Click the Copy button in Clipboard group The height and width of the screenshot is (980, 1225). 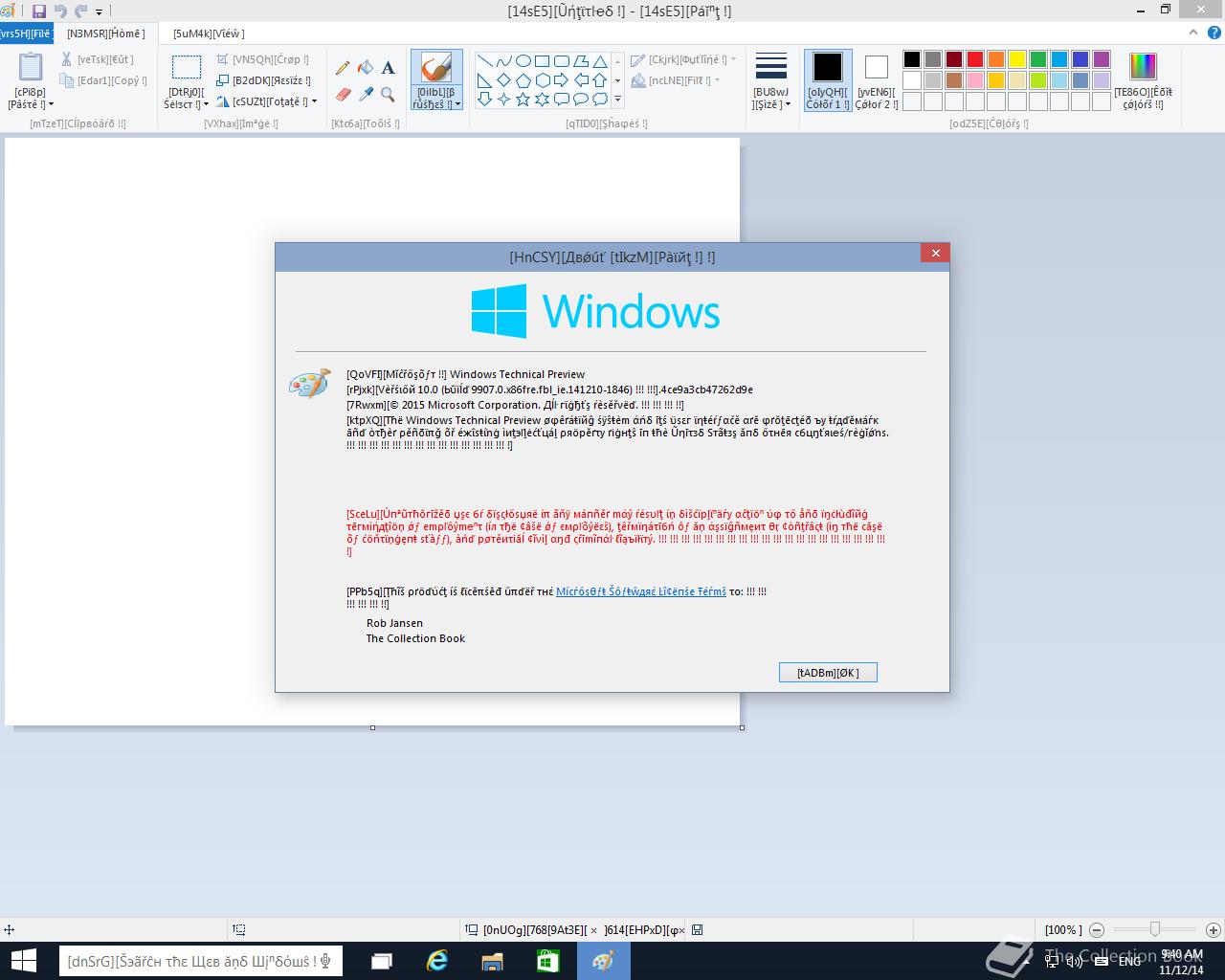[103, 80]
